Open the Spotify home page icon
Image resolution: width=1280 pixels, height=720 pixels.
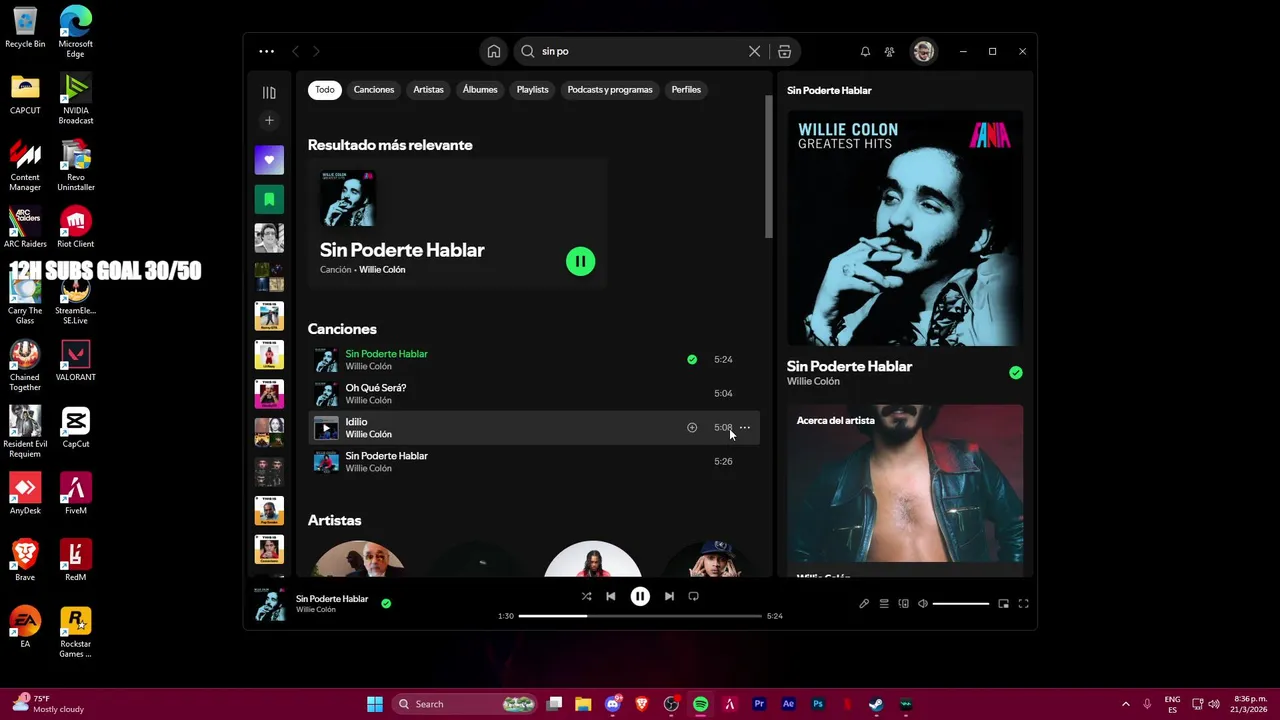click(494, 51)
